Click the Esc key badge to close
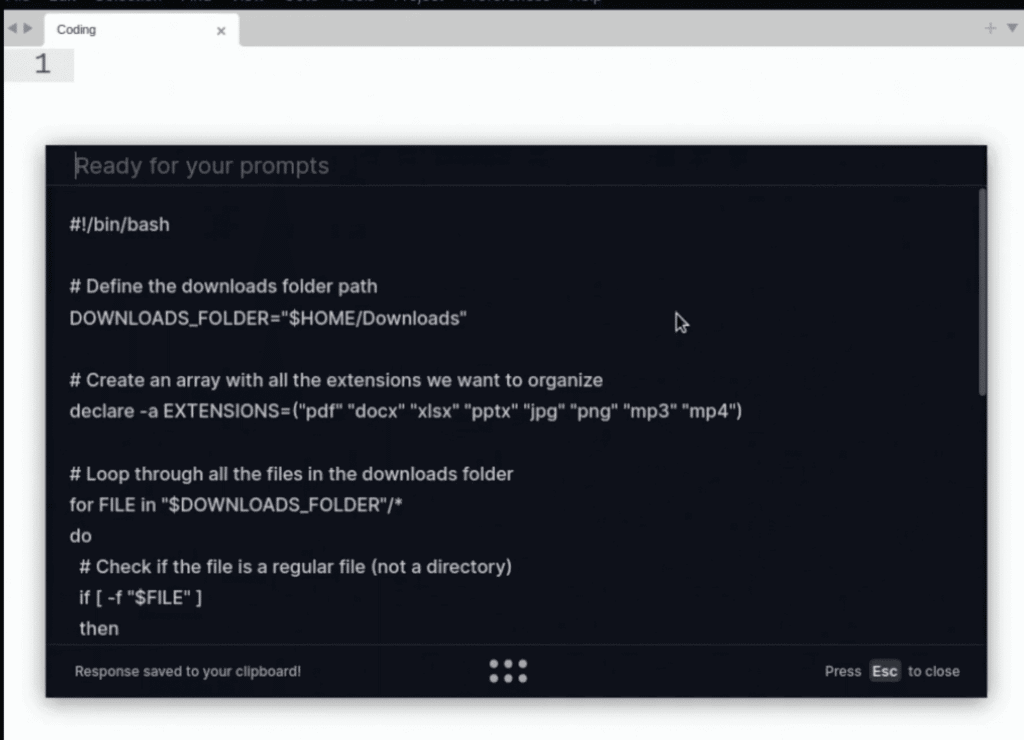The height and width of the screenshot is (740, 1024). pos(884,671)
